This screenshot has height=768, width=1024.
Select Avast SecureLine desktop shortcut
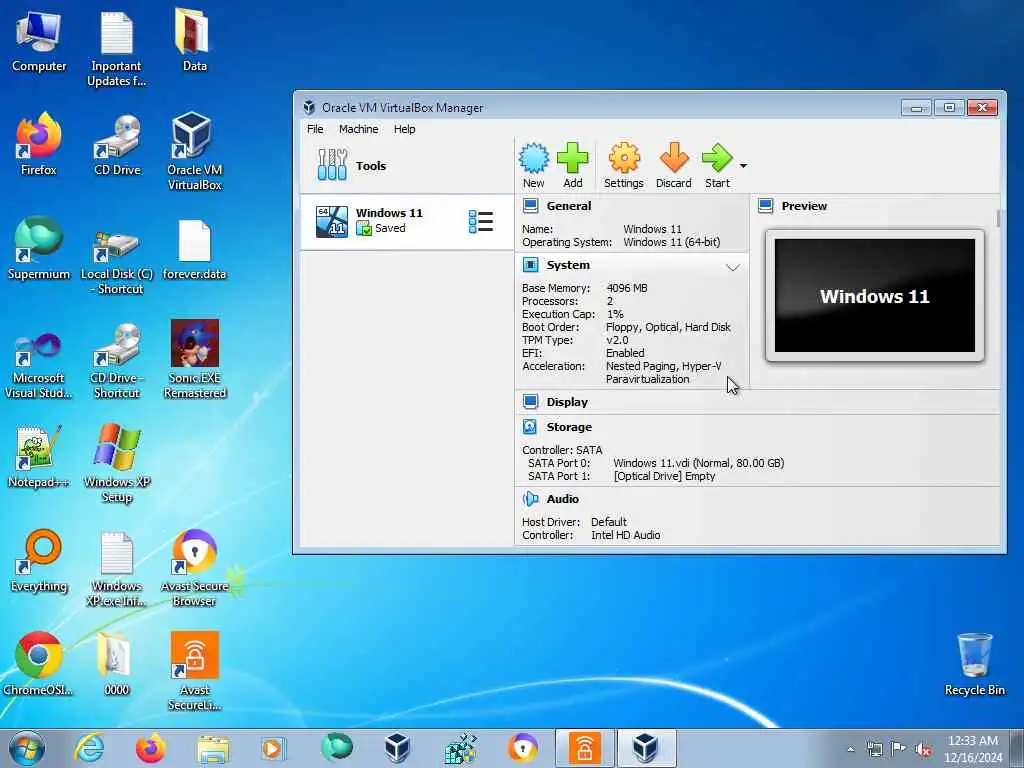(194, 671)
